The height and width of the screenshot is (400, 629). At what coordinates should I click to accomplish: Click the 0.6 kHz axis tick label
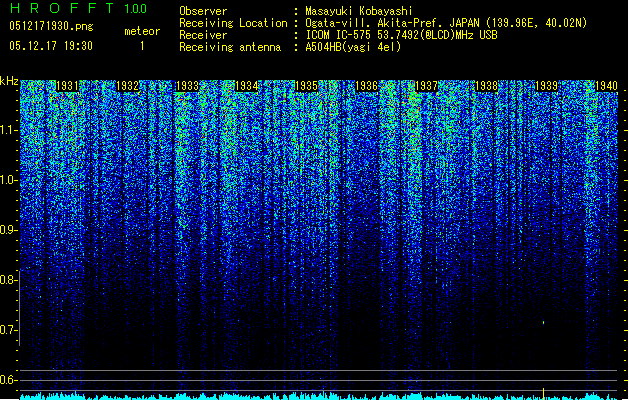point(9,380)
